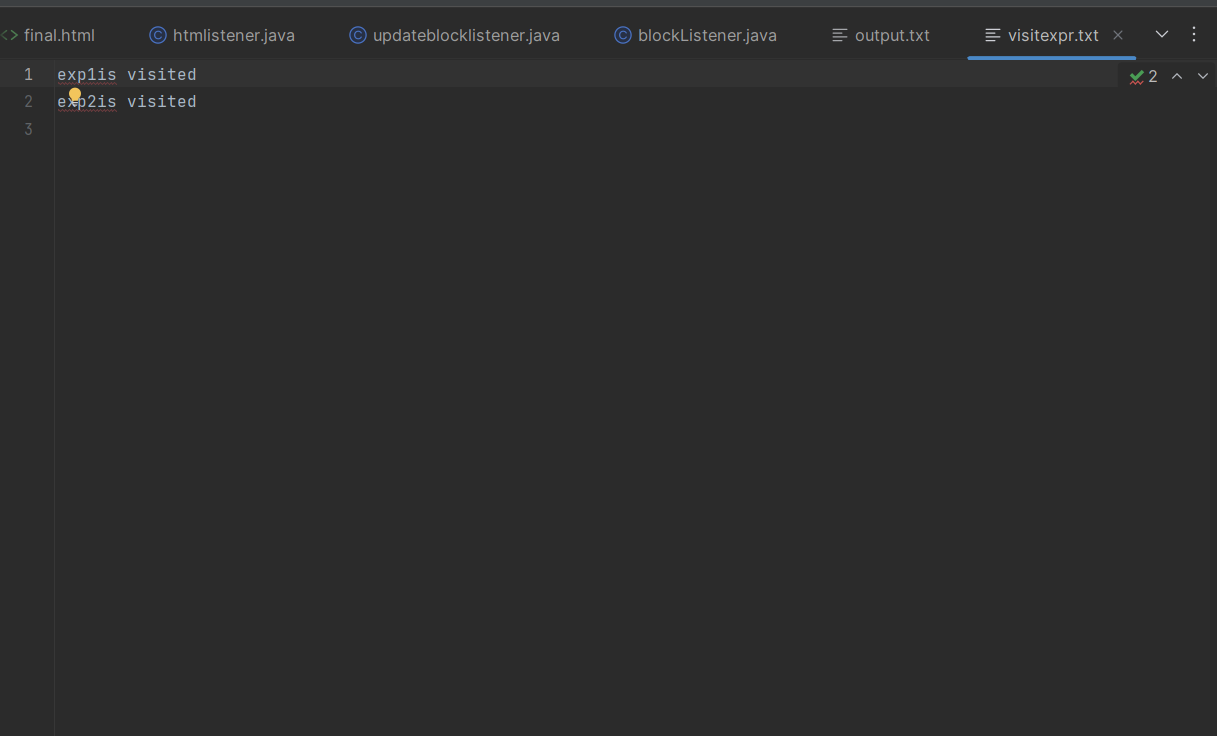This screenshot has height=736, width=1217.
Task: Click the htmlistener.java class icon
Action: (x=157, y=35)
